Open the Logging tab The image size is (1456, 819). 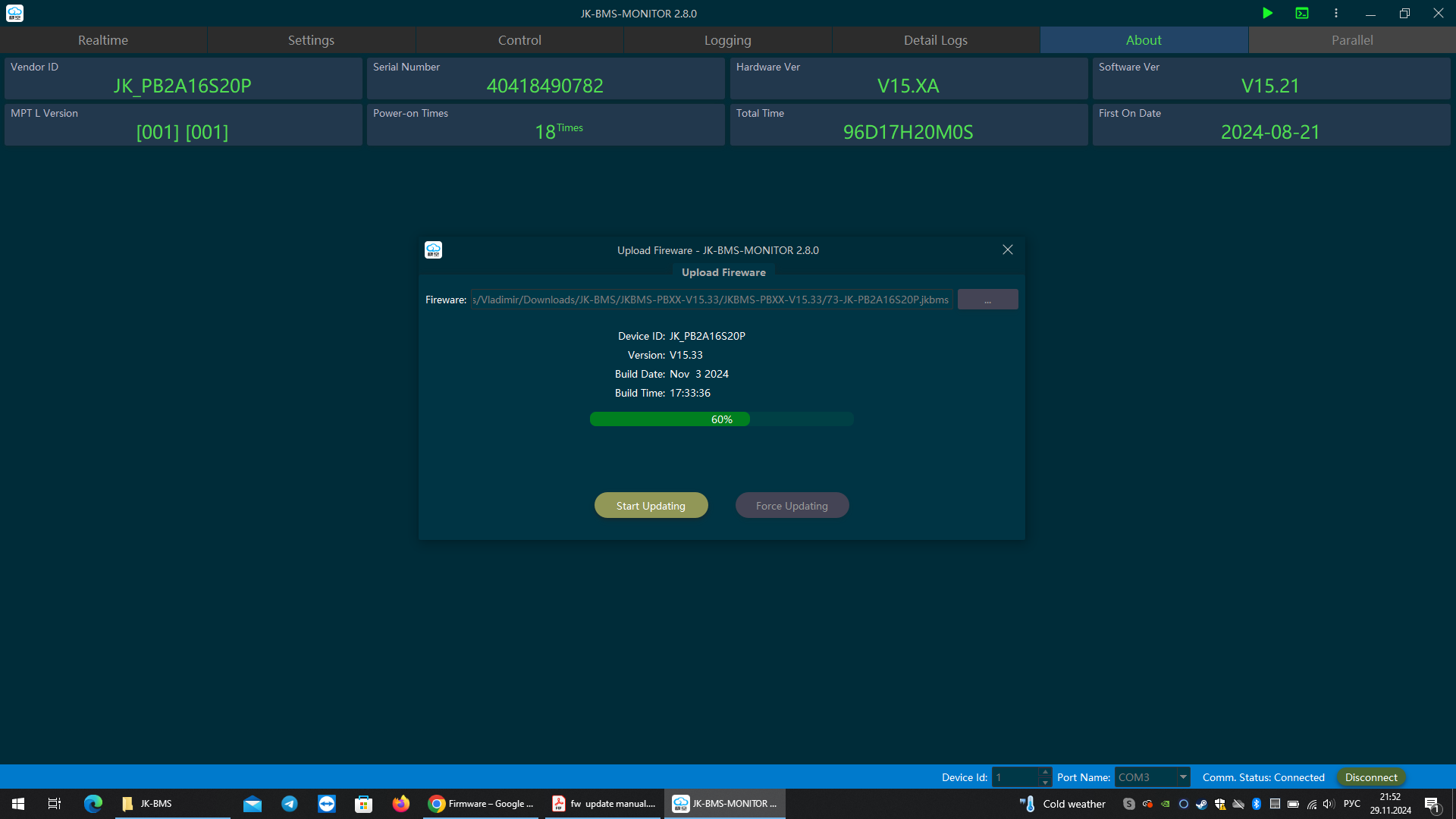tap(727, 40)
